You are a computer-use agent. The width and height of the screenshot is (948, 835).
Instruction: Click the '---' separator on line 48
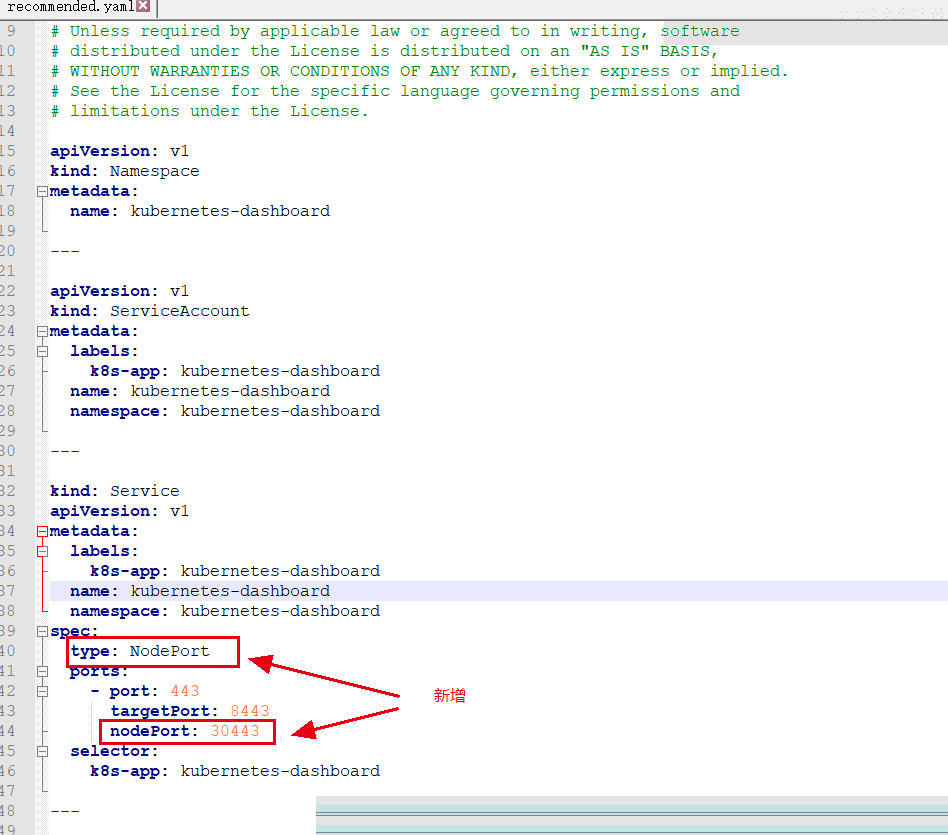[x=65, y=811]
